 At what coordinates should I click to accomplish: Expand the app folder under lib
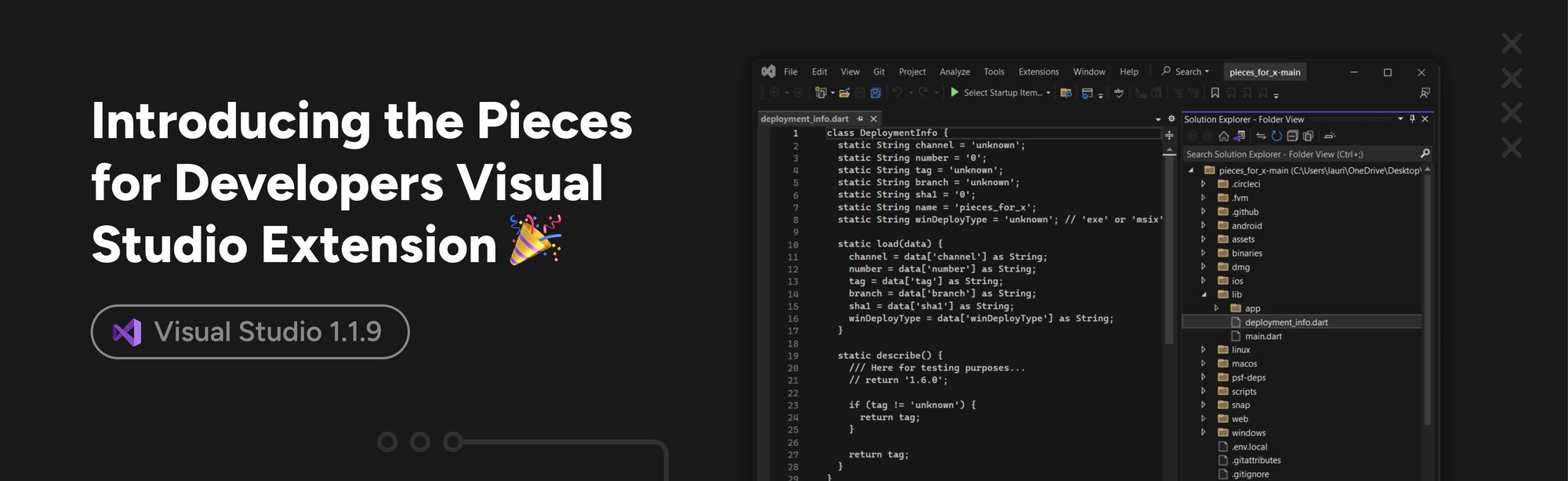pos(1216,308)
